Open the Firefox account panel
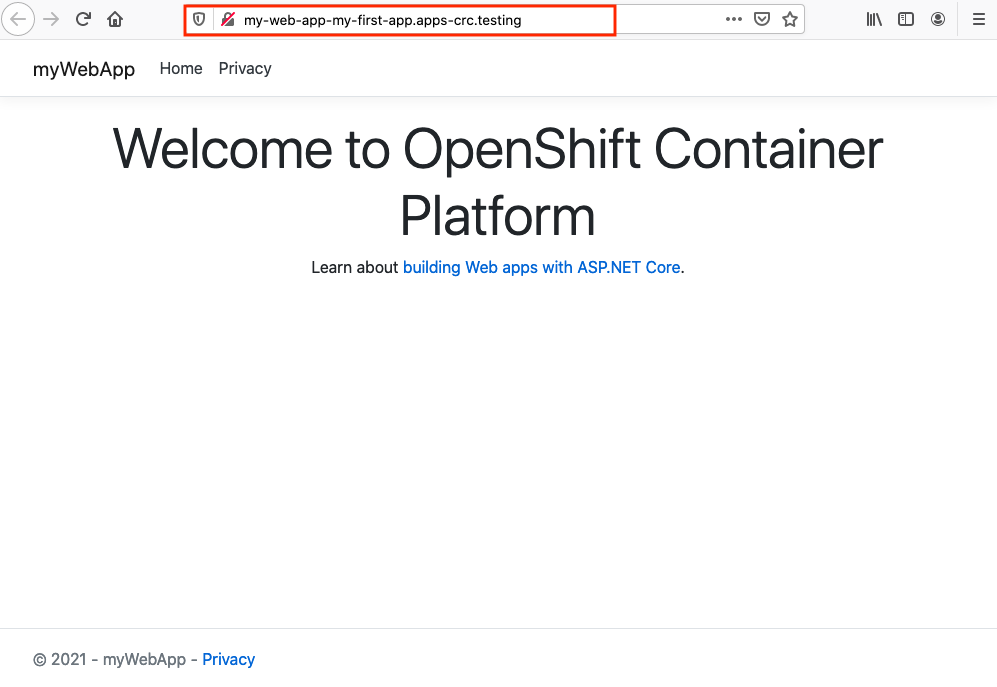 click(938, 19)
